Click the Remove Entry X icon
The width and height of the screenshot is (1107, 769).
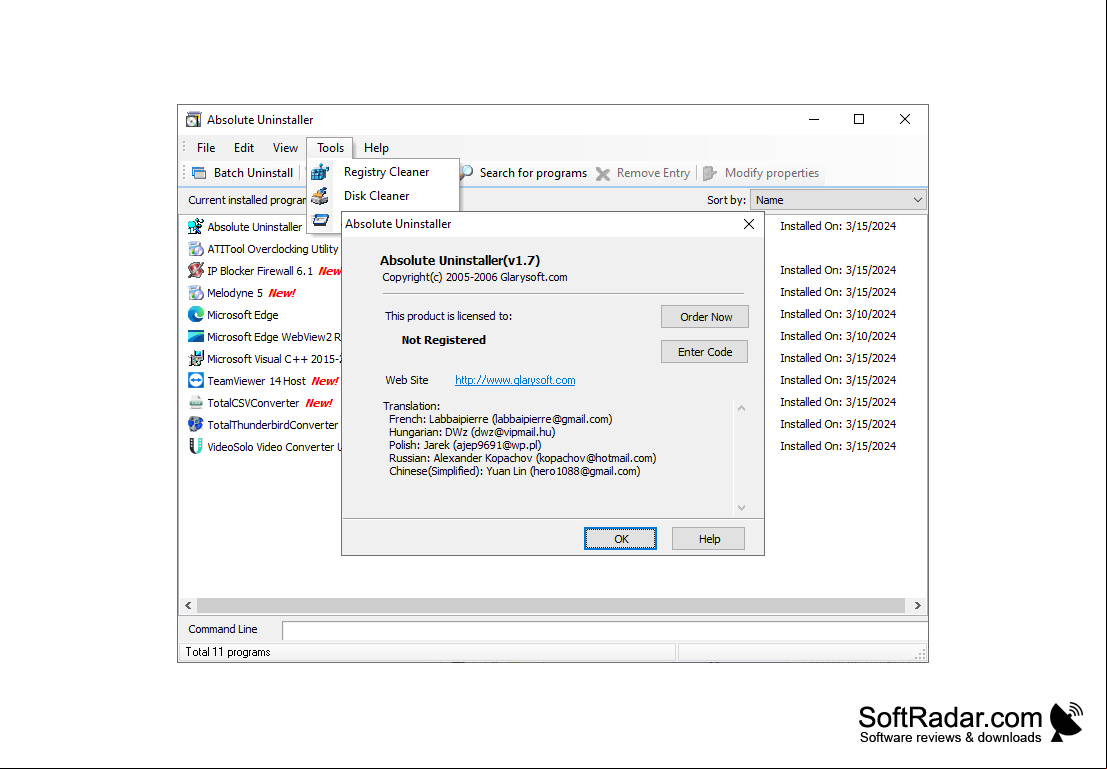tap(602, 174)
